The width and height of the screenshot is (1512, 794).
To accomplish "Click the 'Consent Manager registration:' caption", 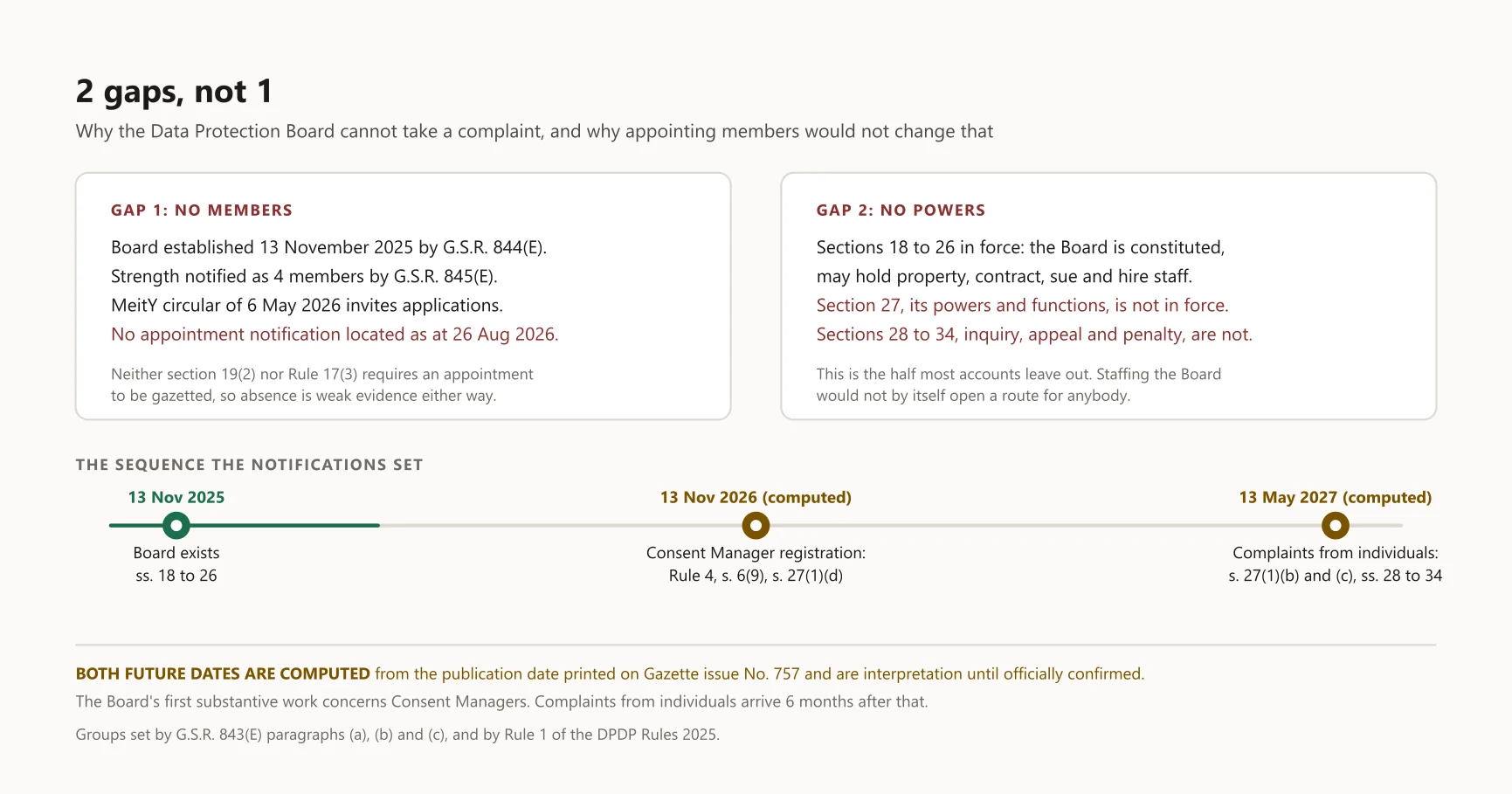I will 756,553.
